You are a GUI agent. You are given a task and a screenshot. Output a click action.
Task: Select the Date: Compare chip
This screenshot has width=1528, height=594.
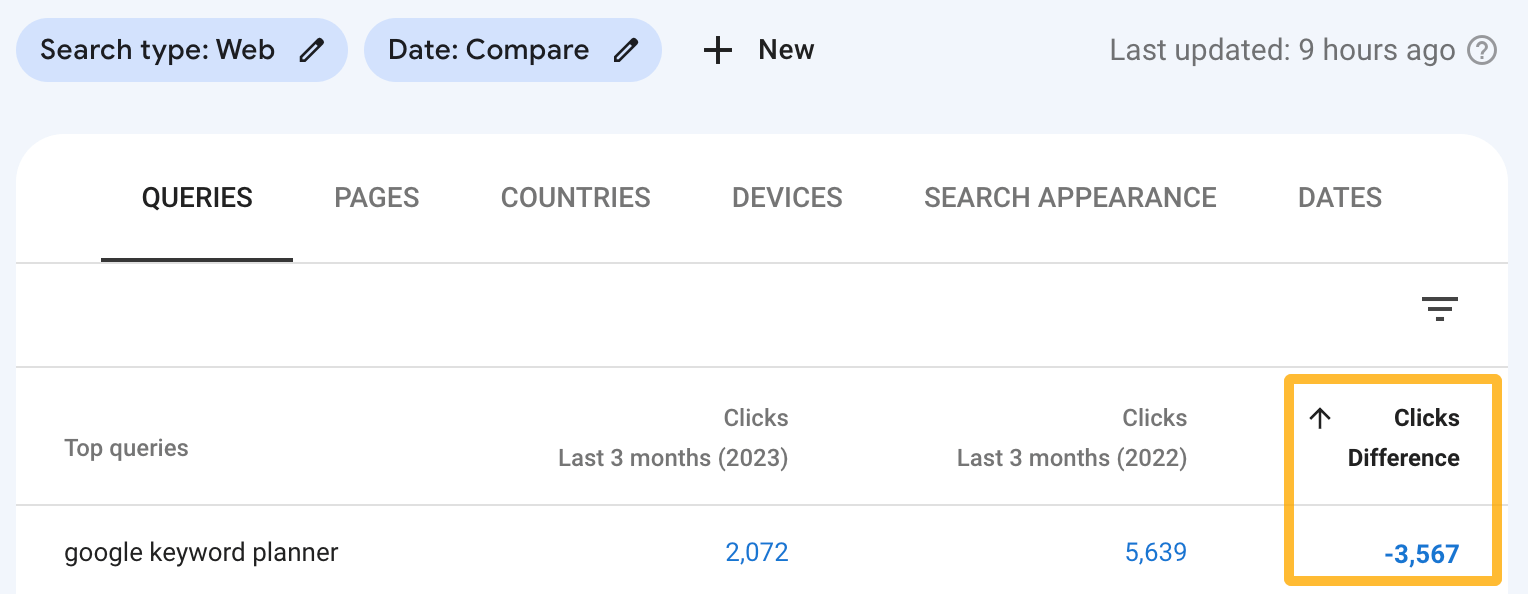490,49
